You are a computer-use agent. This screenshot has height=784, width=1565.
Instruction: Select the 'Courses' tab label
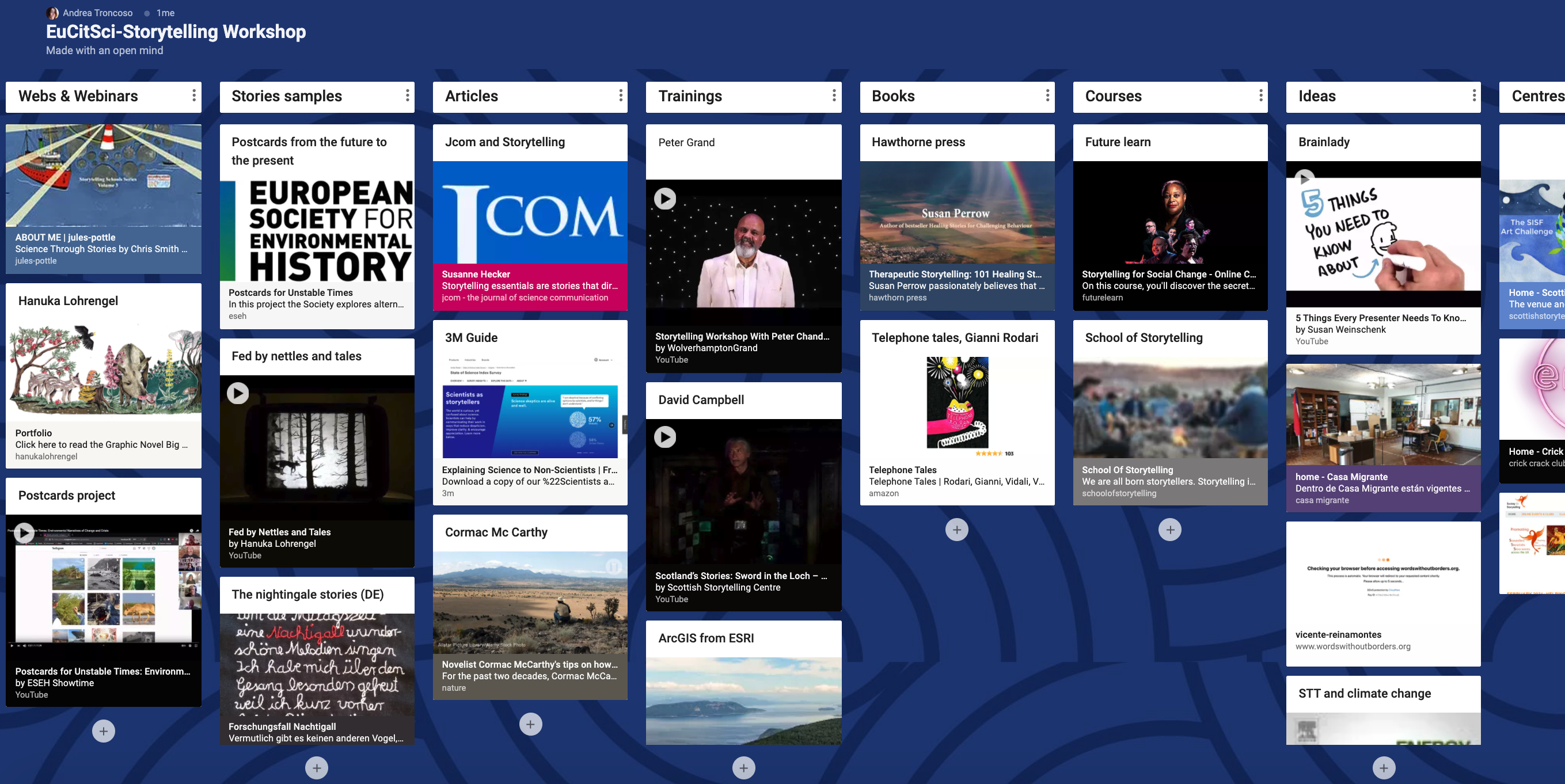click(1113, 96)
